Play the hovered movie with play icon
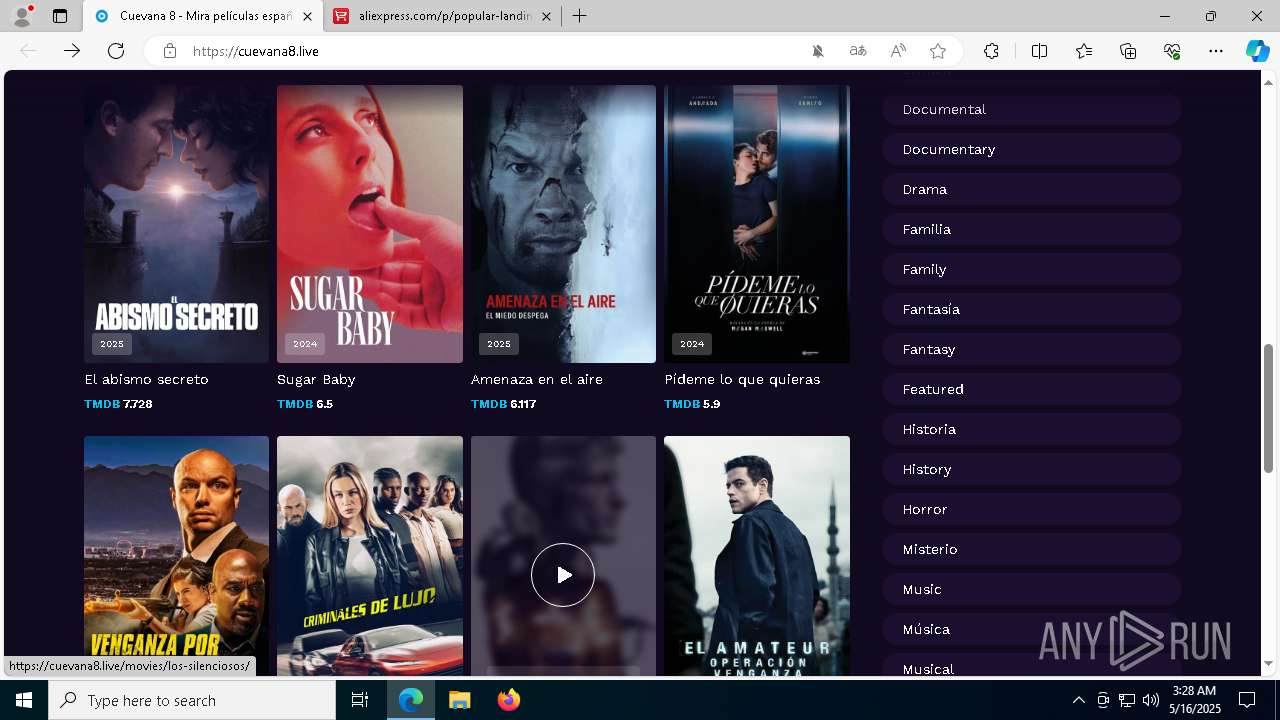This screenshot has width=1280, height=720. tap(563, 575)
